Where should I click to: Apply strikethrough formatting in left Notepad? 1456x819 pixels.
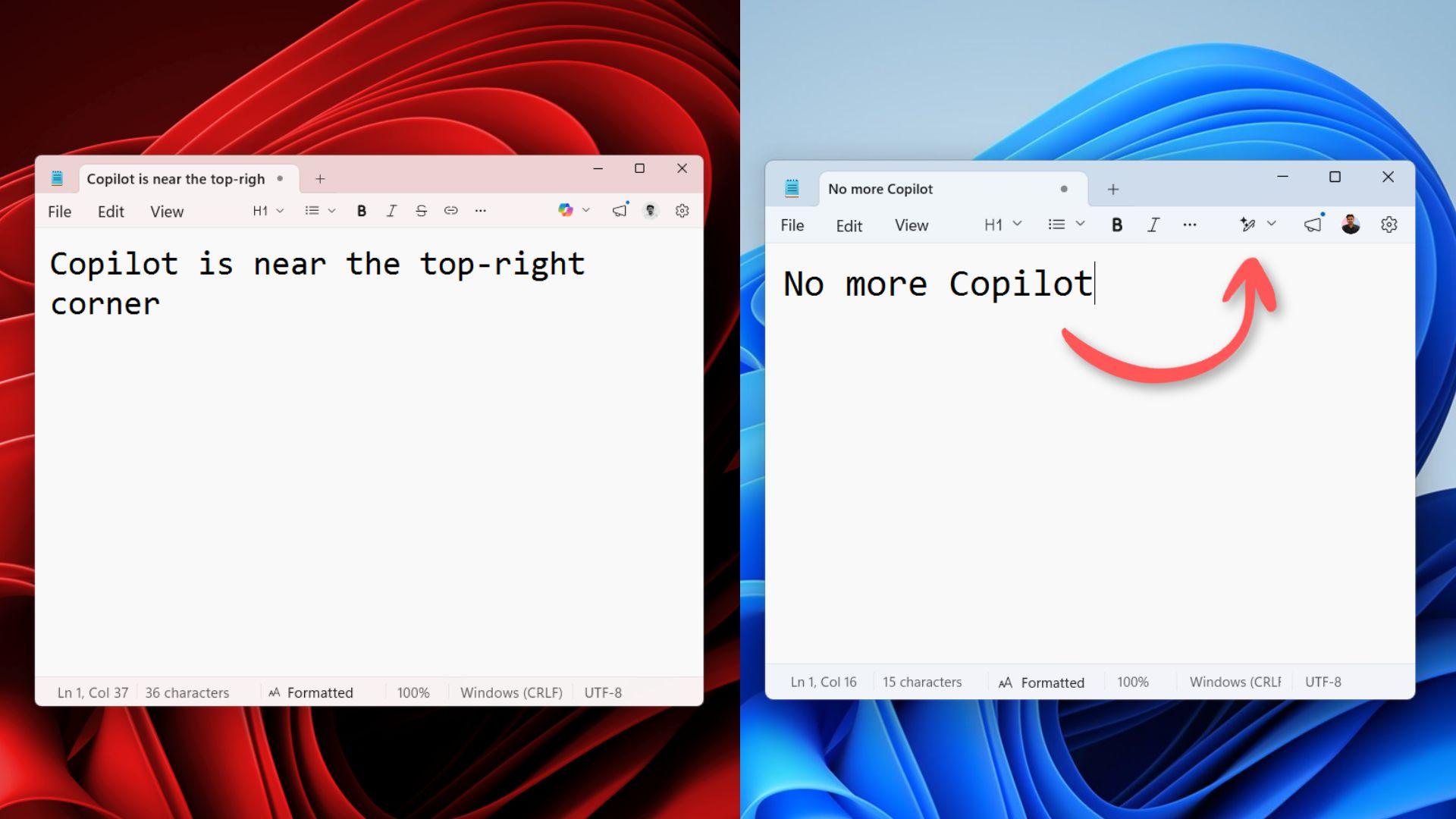click(421, 210)
